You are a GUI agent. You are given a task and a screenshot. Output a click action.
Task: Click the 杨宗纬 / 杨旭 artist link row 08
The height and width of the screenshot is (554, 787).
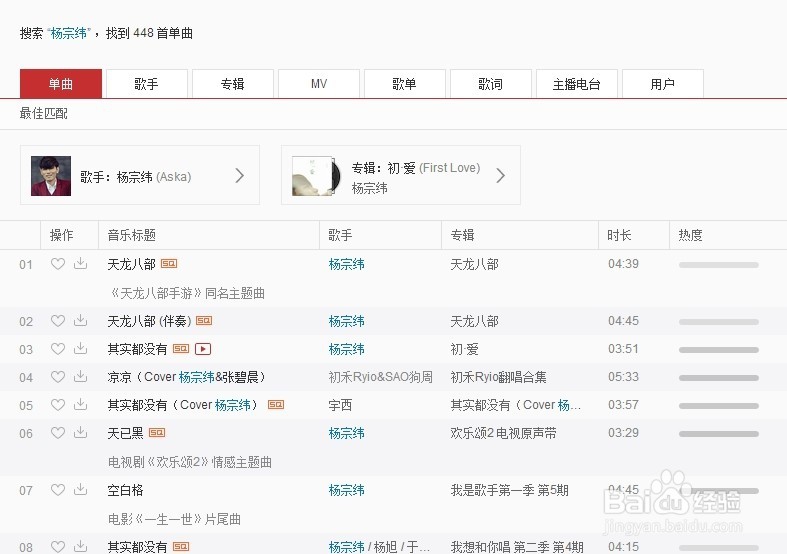[379, 547]
